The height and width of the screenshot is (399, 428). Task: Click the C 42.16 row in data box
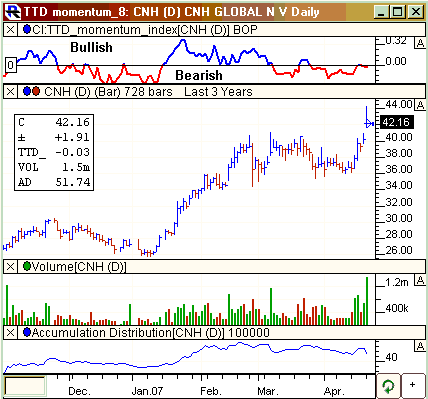click(54, 122)
